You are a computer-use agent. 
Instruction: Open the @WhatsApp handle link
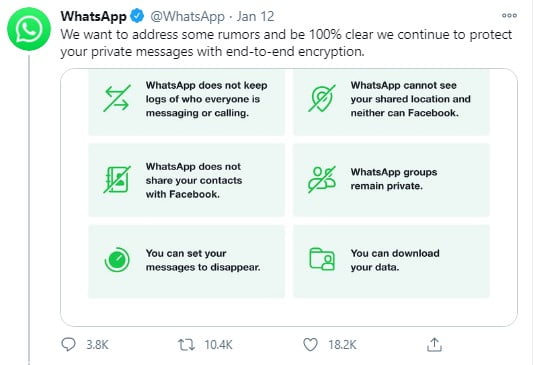click(x=187, y=16)
